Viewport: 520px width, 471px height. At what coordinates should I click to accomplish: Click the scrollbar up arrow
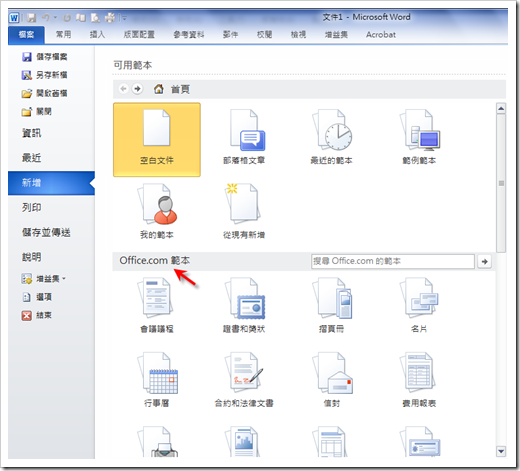pyautogui.click(x=501, y=108)
